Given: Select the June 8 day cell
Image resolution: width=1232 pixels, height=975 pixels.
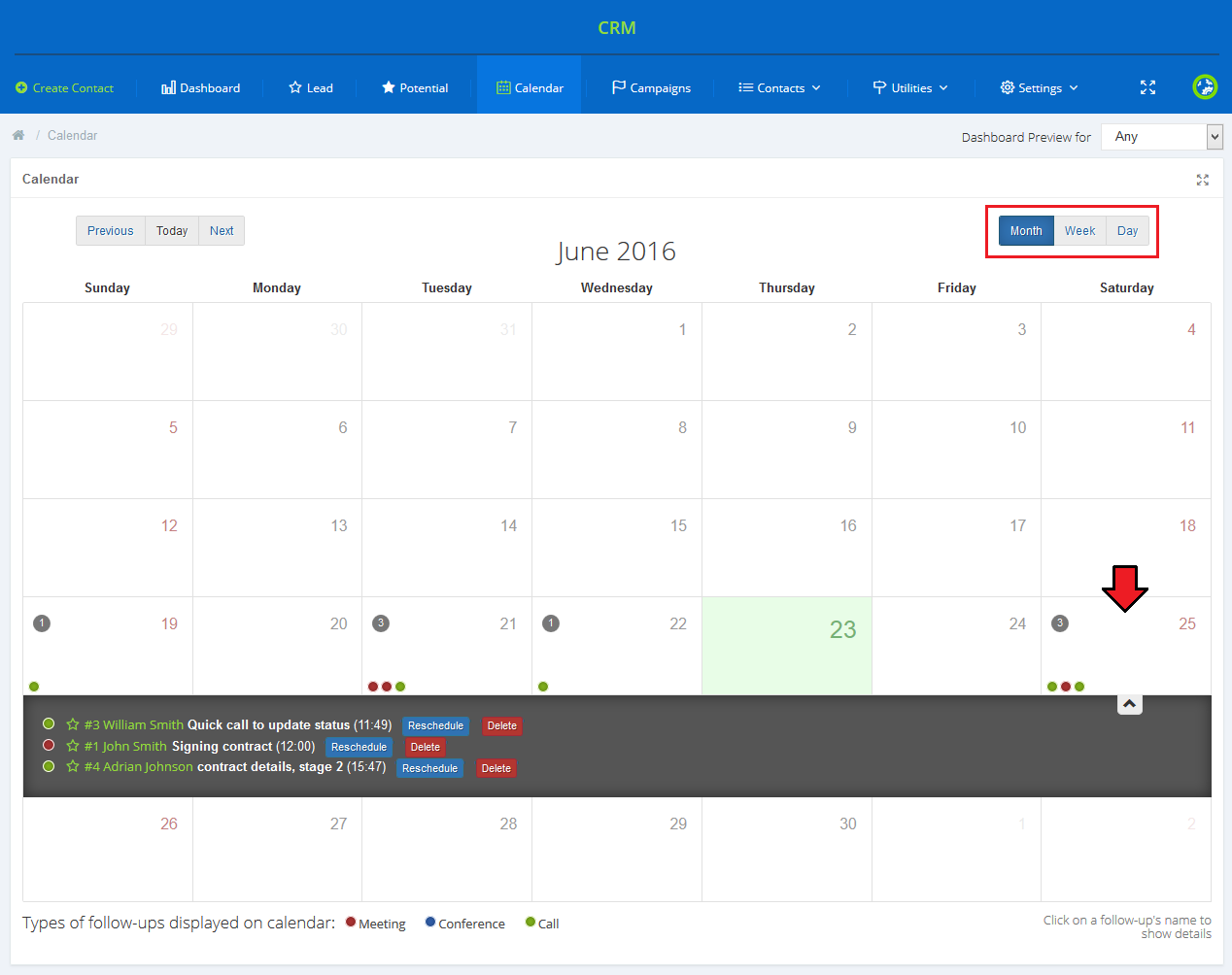Looking at the screenshot, I should click(x=617, y=450).
